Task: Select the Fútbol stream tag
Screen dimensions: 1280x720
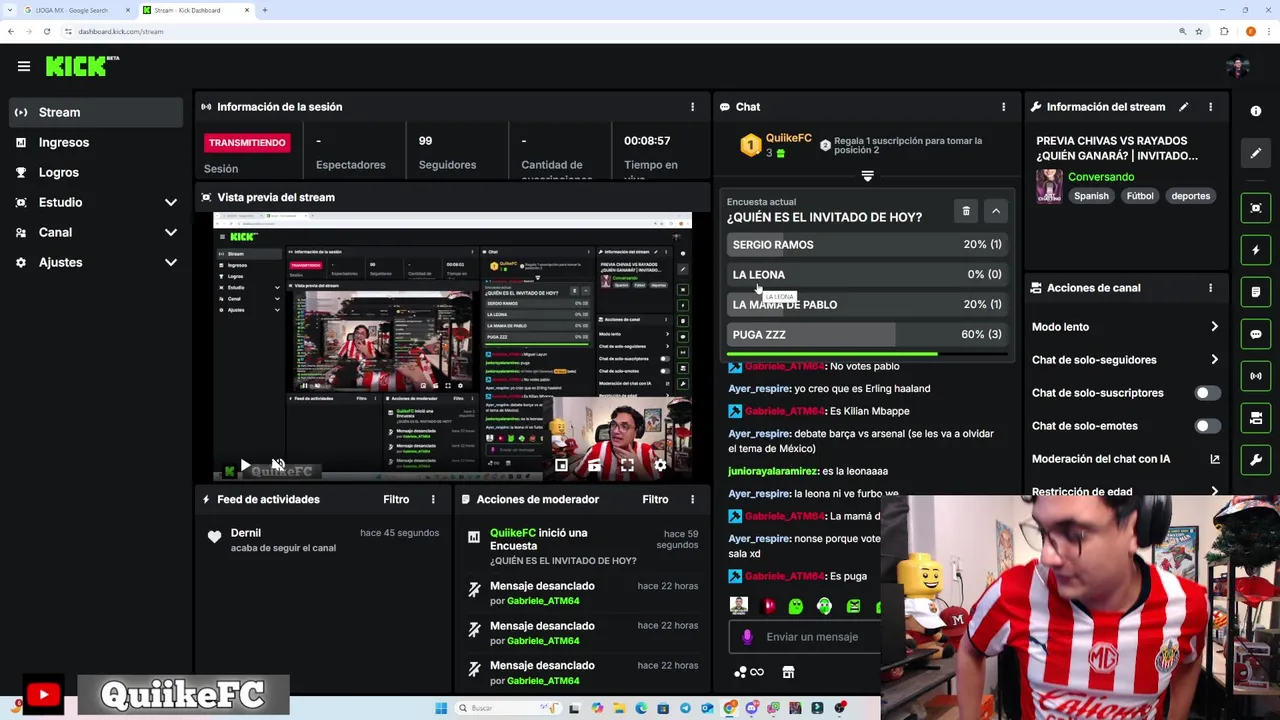Action: coord(1140,196)
